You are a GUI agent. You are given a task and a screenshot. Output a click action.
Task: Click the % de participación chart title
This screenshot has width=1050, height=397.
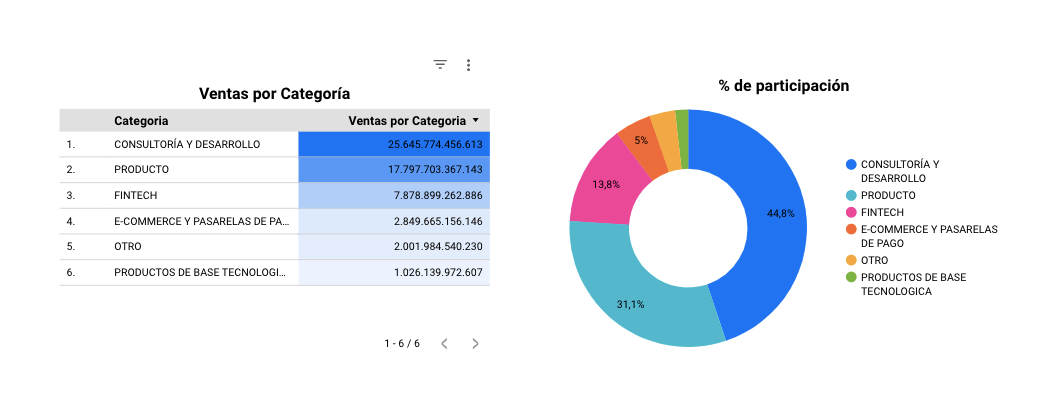click(x=783, y=86)
